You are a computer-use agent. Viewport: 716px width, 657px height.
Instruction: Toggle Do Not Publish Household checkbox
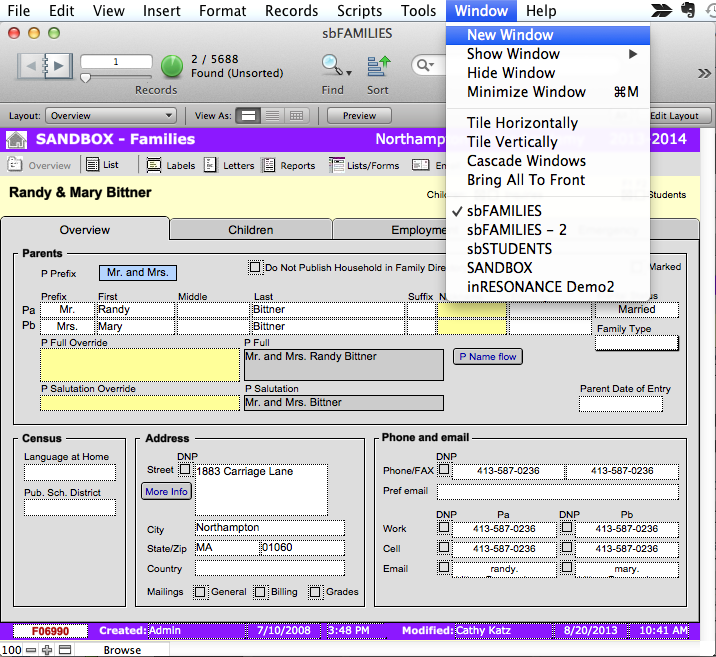tap(254, 267)
